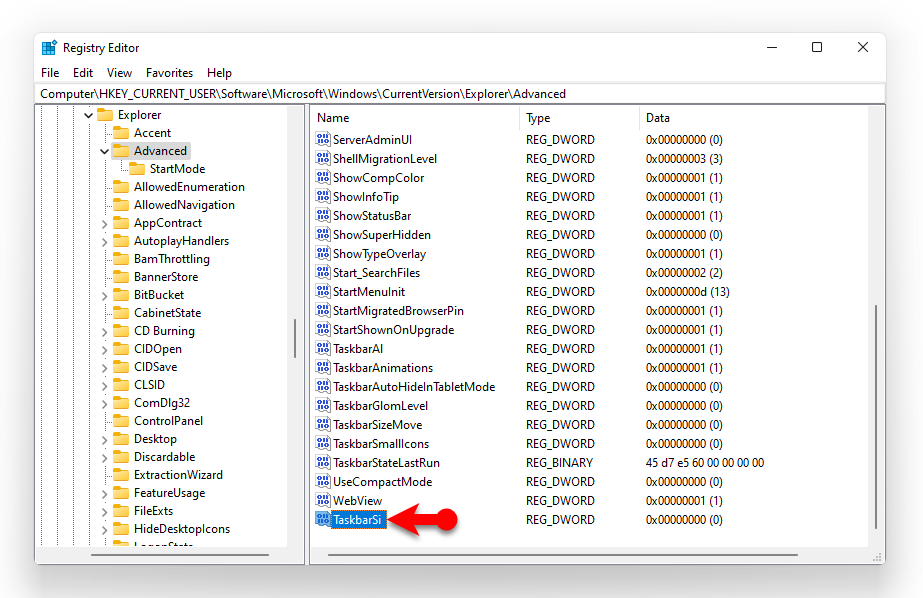Screen dimensions: 923x598
Task: Click the values pane horizontal scrollbar
Action: point(562,554)
